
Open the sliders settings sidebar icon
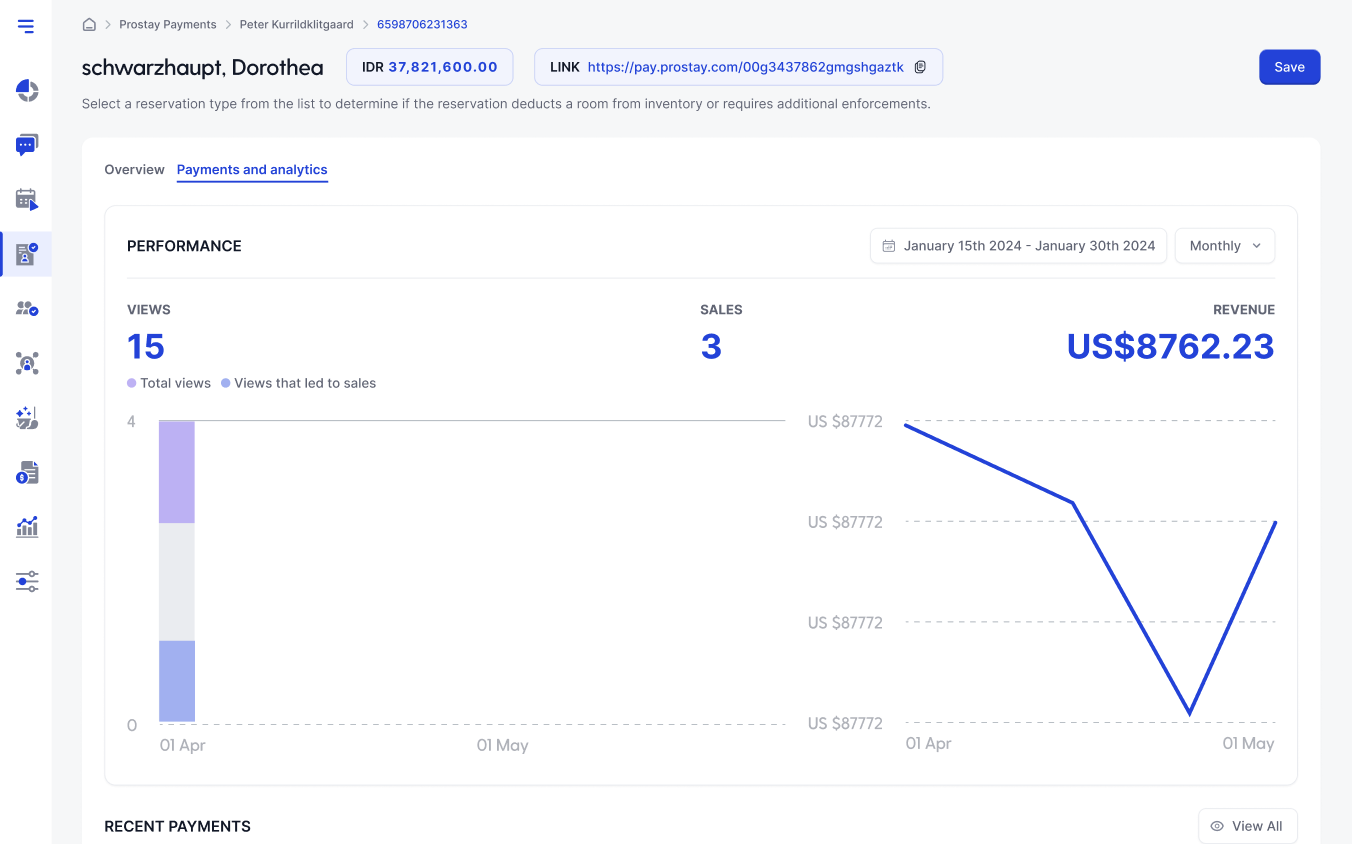[27, 581]
